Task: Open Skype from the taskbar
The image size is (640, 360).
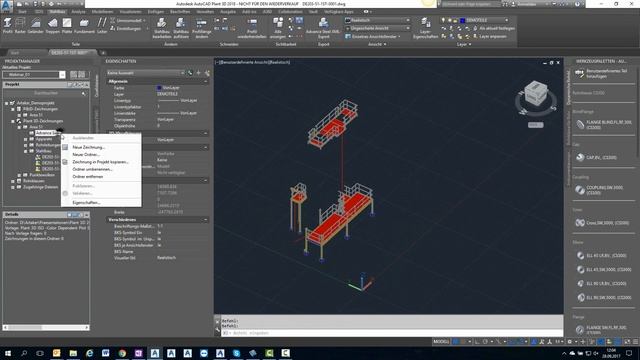Action: 236,353
